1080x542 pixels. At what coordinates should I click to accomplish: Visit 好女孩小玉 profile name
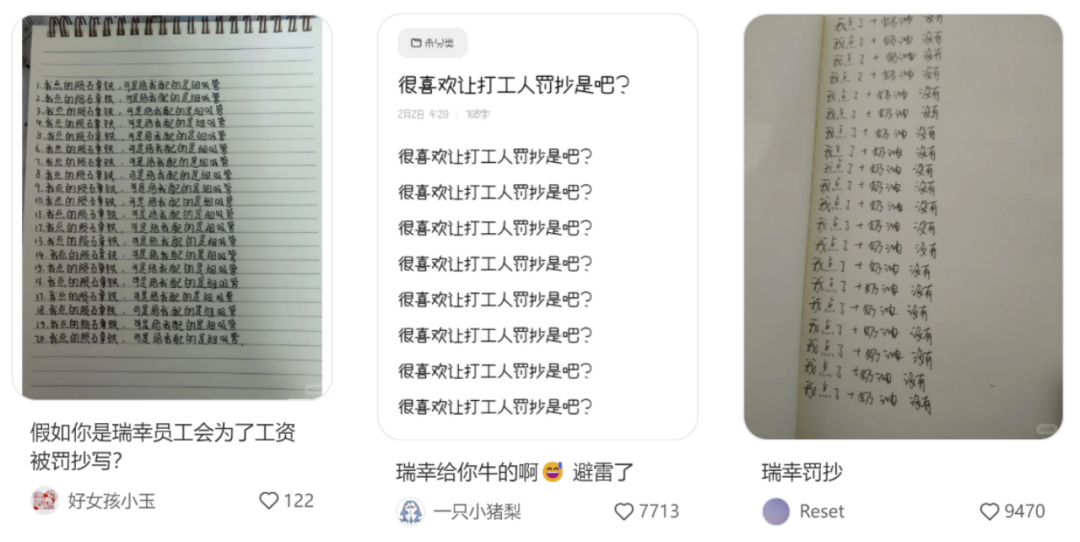(x=112, y=501)
